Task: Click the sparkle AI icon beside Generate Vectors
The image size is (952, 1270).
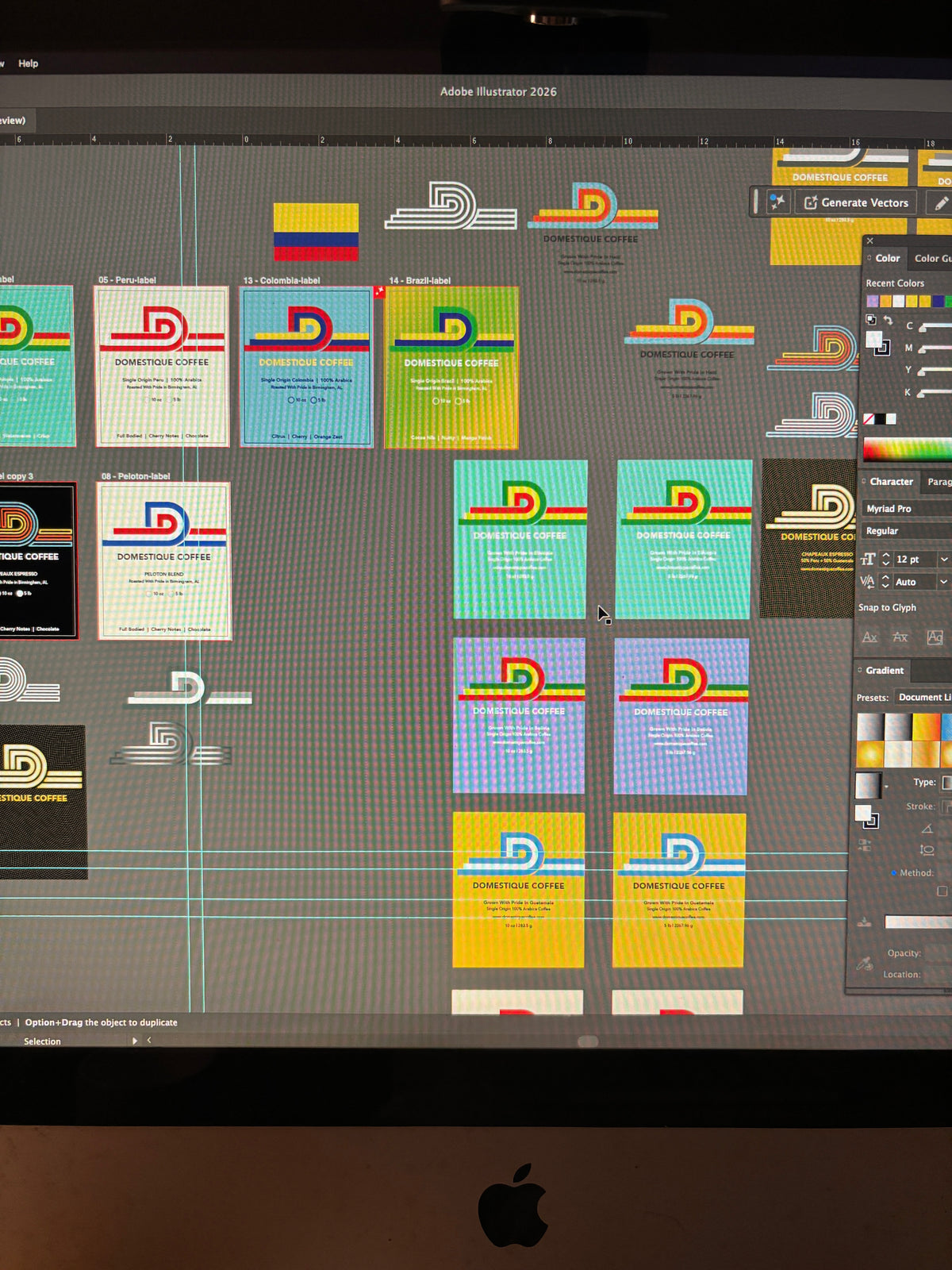Action: [x=777, y=202]
